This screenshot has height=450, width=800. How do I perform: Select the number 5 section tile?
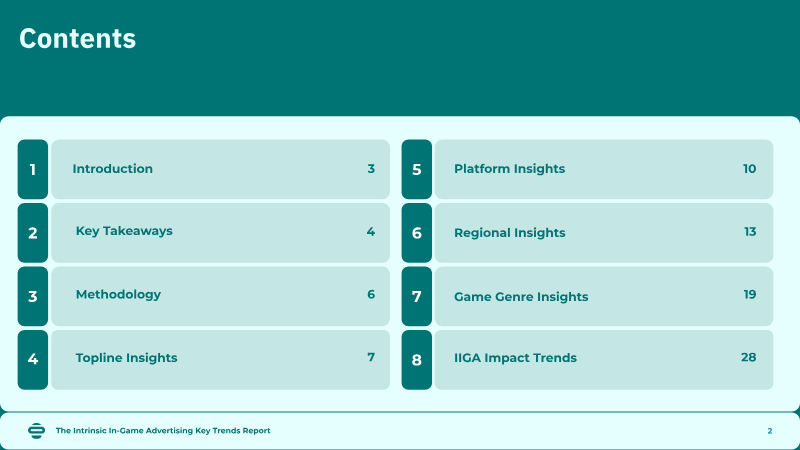[416, 169]
